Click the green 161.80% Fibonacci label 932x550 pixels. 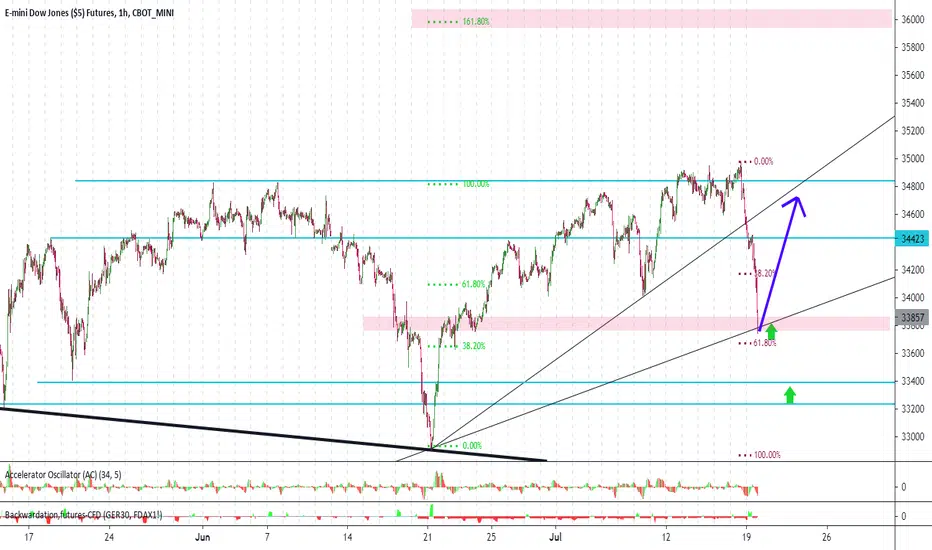[x=476, y=21]
